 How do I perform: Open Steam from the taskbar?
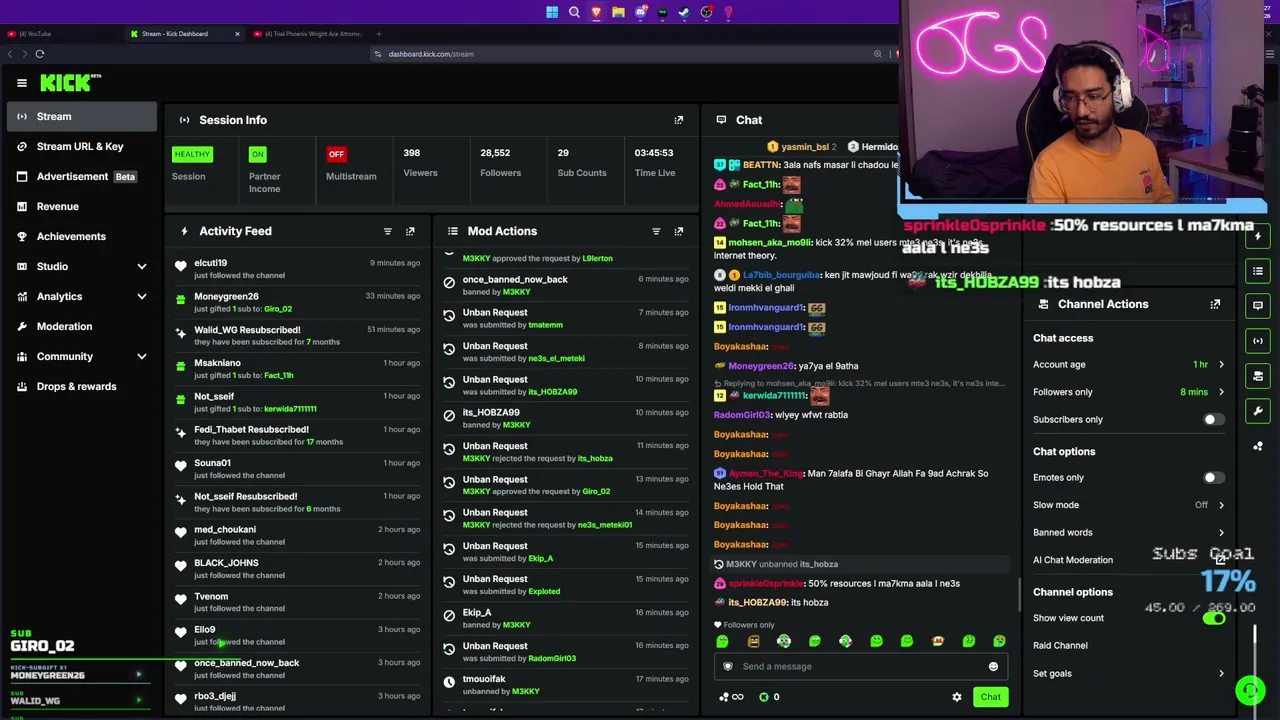point(684,12)
